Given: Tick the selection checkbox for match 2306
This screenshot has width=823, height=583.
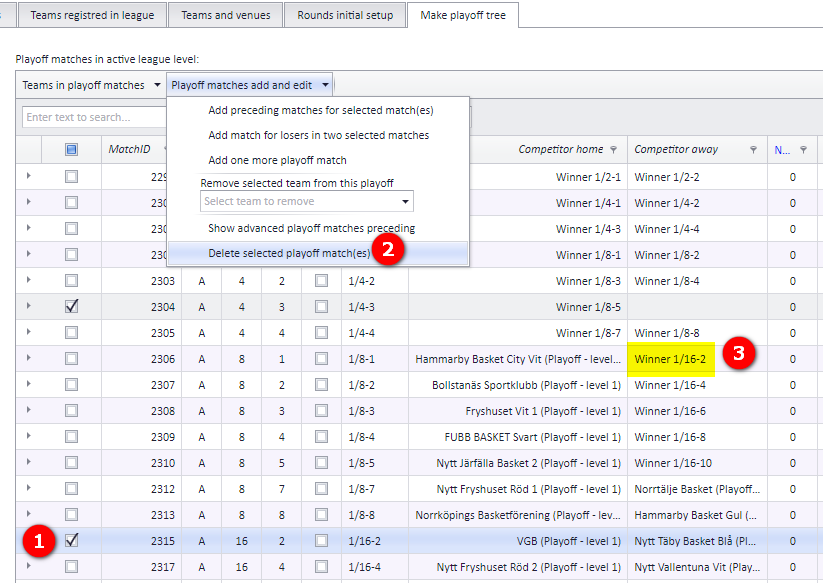Looking at the screenshot, I should tap(71, 358).
